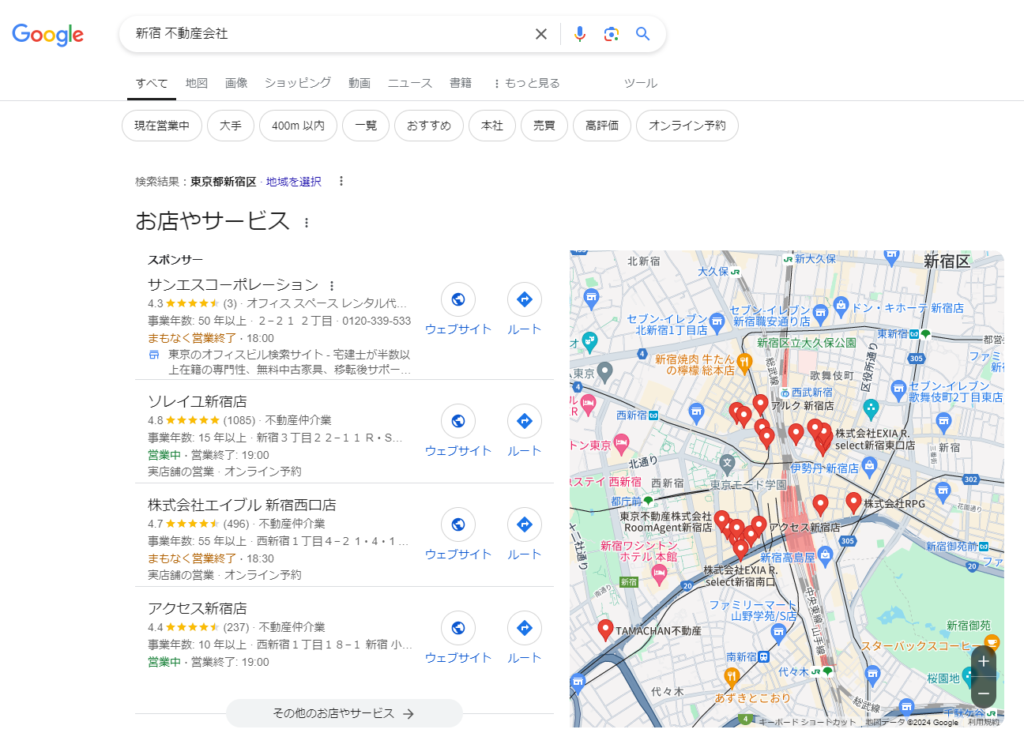The height and width of the screenshot is (733, 1024).
Task: Click 新宿高島屋 shopping marker on map
Action: [x=825, y=557]
